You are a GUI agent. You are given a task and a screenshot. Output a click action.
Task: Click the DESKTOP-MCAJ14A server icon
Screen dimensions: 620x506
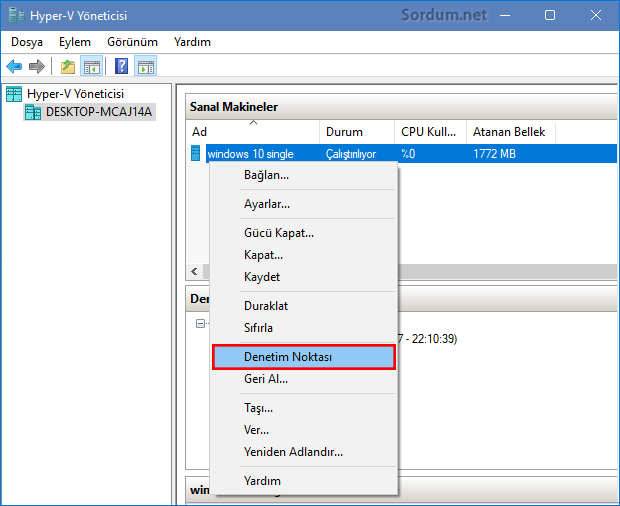pyautogui.click(x=33, y=112)
